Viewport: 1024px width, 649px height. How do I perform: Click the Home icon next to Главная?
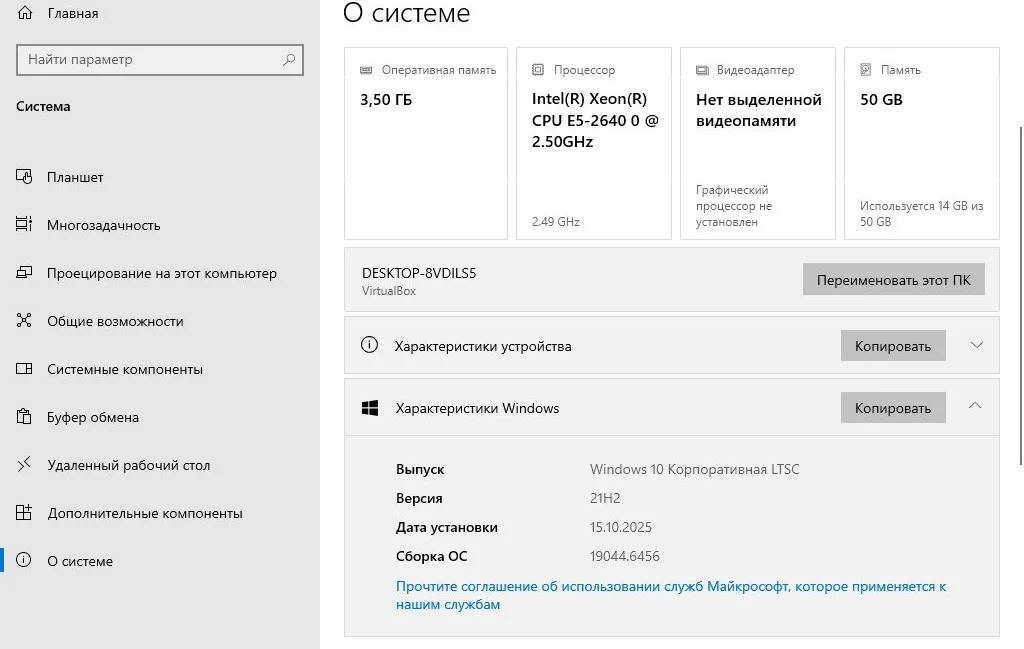25,14
